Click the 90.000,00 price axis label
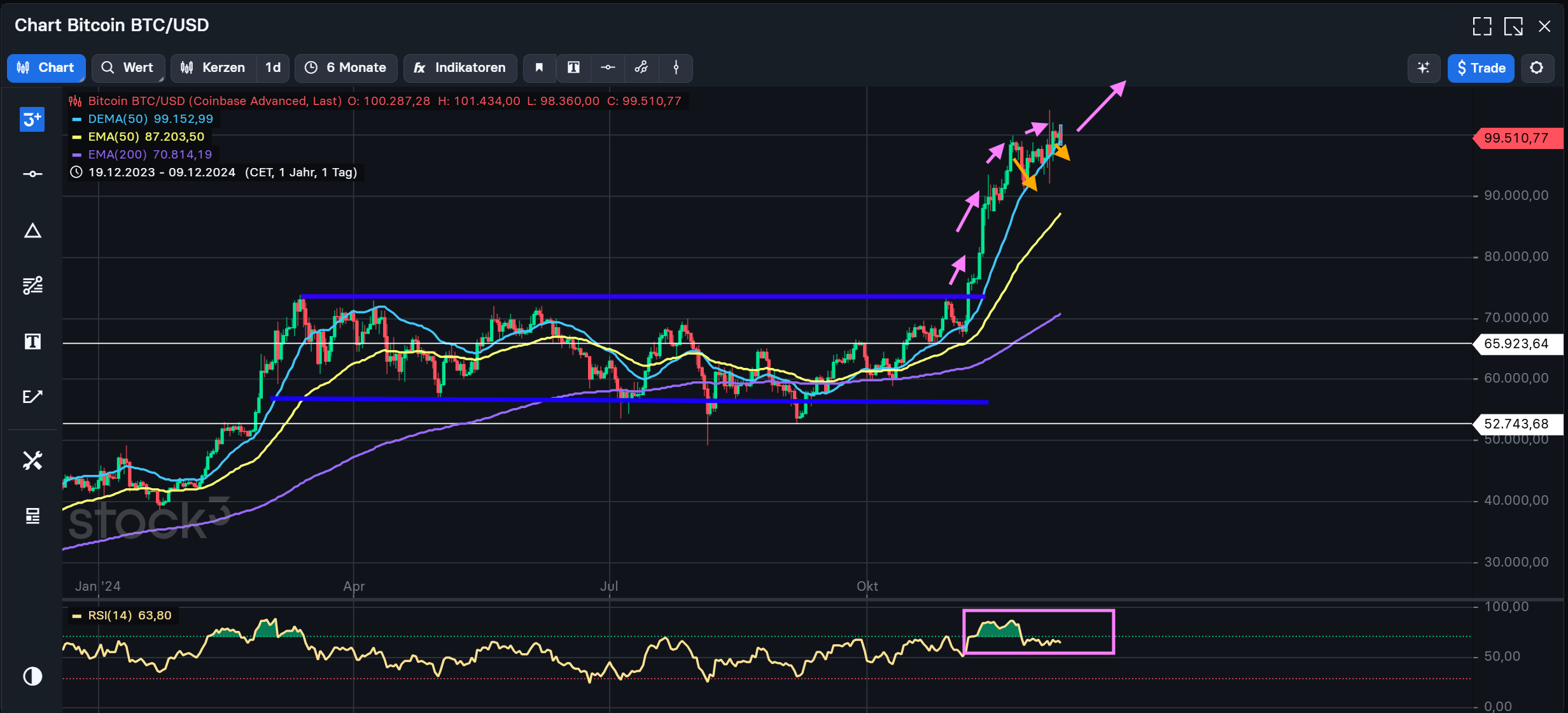The width and height of the screenshot is (1568, 713). 1516,195
